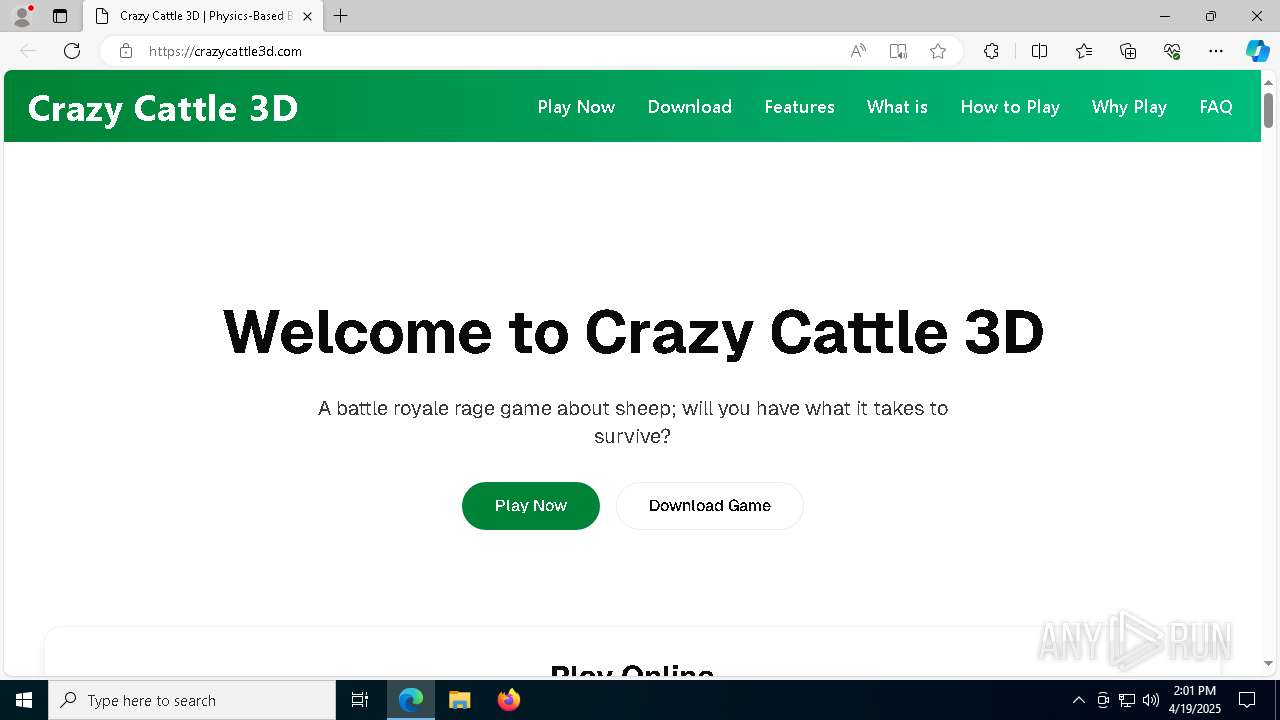Open Immersive Reader icon
This screenshot has height=720, width=1280.
(x=898, y=51)
